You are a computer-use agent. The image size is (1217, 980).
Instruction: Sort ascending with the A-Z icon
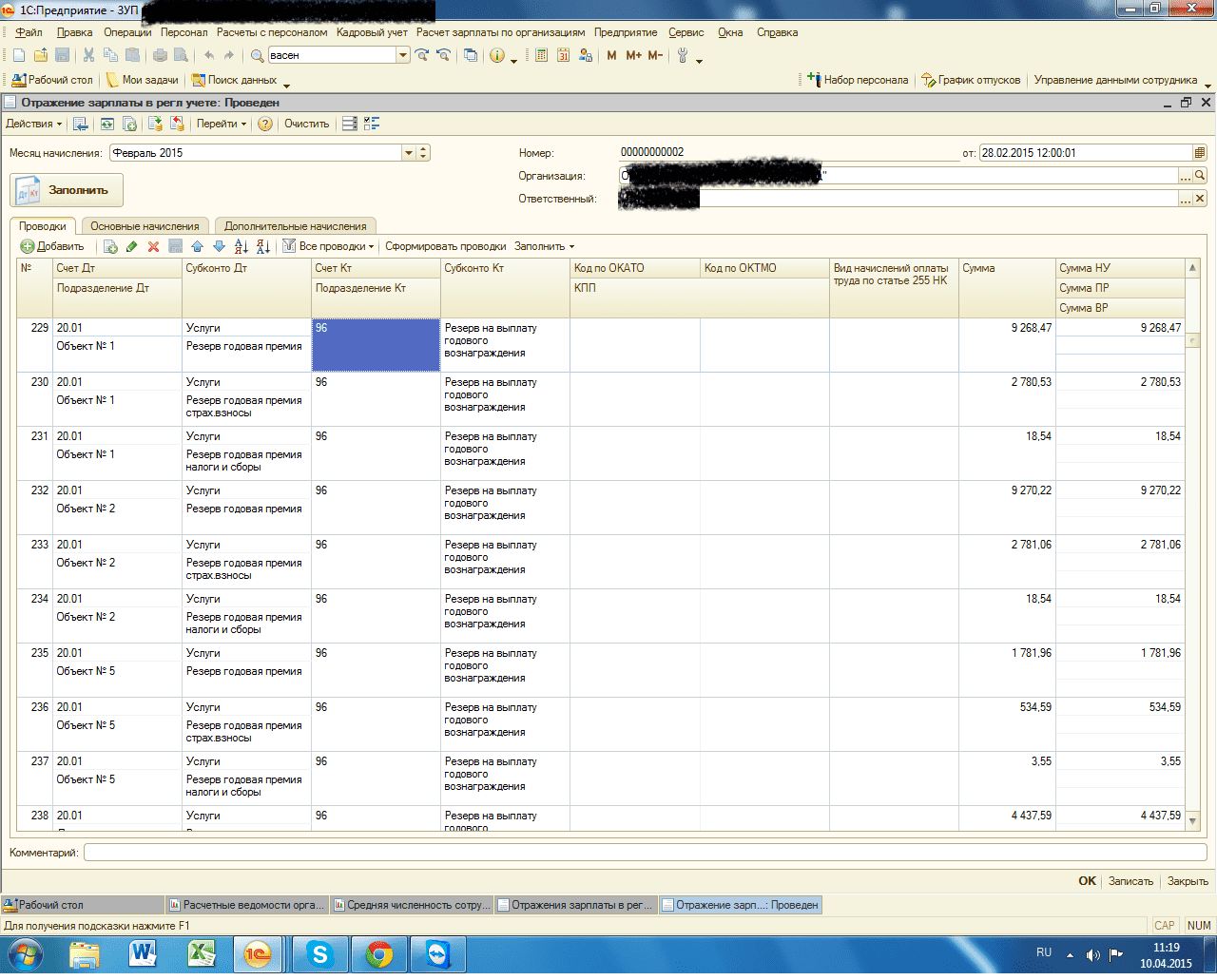(x=241, y=247)
